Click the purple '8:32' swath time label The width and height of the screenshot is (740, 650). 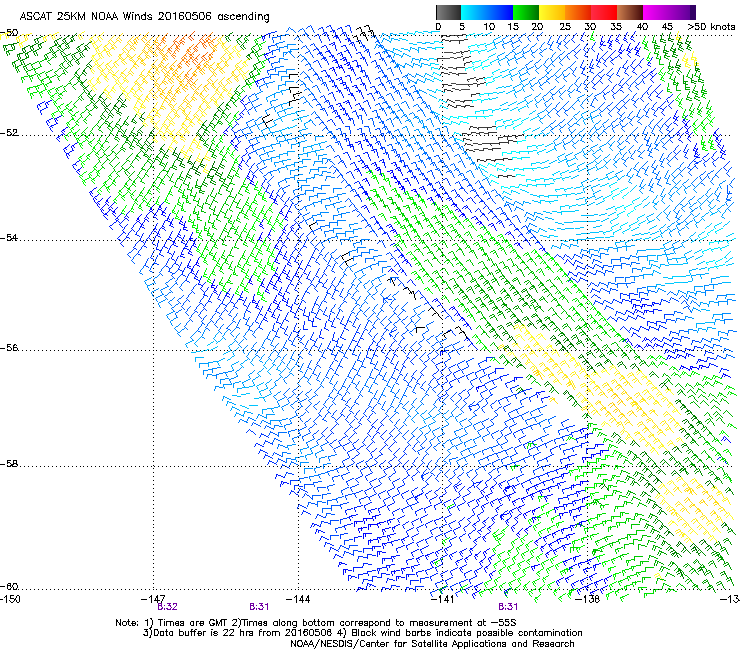168,607
